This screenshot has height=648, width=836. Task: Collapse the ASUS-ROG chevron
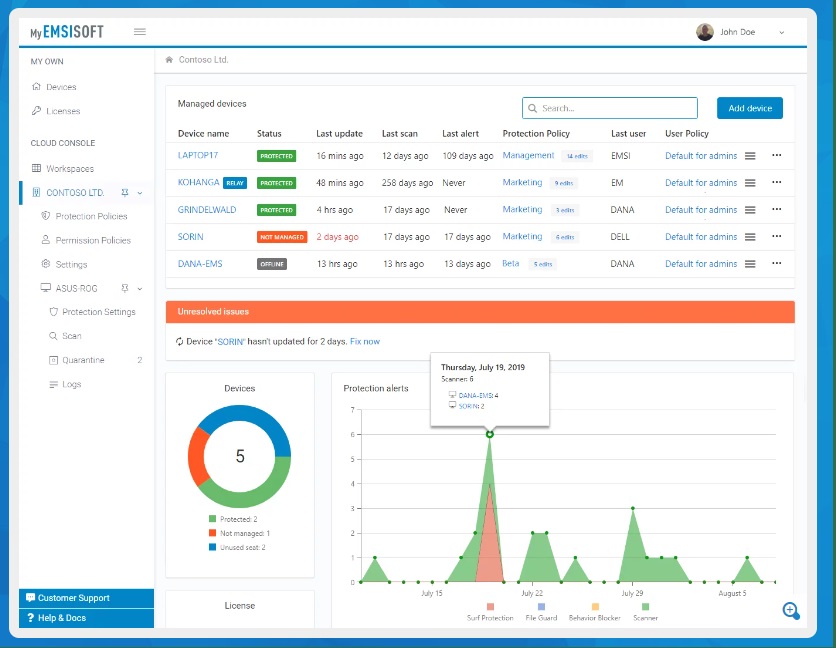pyautogui.click(x=140, y=289)
